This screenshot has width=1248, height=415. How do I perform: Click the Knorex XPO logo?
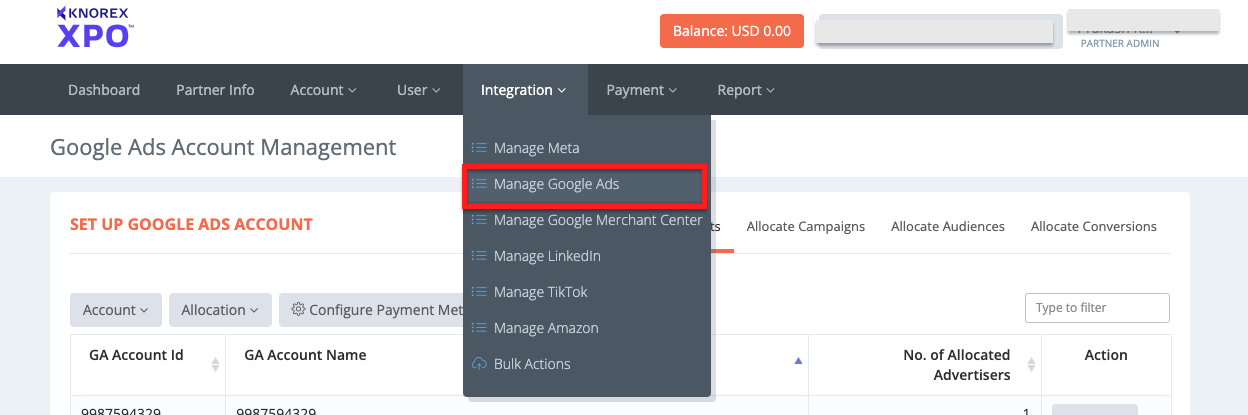click(x=95, y=27)
